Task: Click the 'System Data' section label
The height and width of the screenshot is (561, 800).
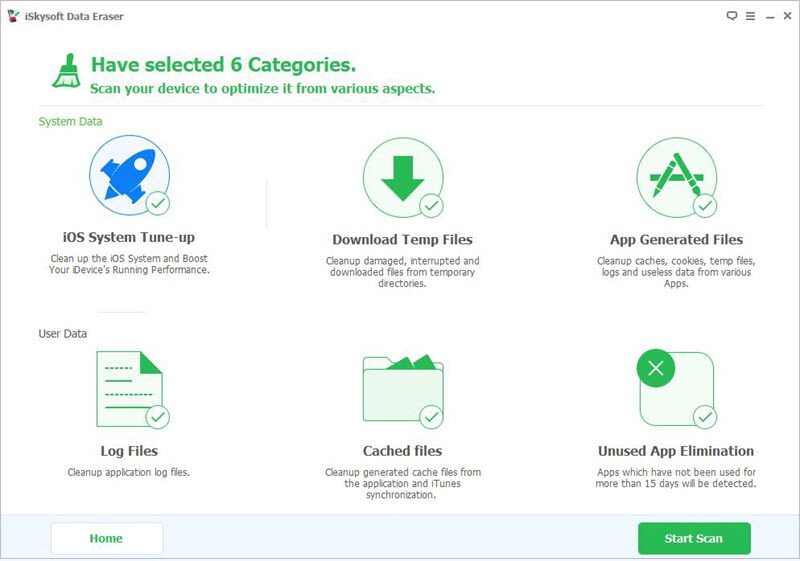Action: click(70, 121)
